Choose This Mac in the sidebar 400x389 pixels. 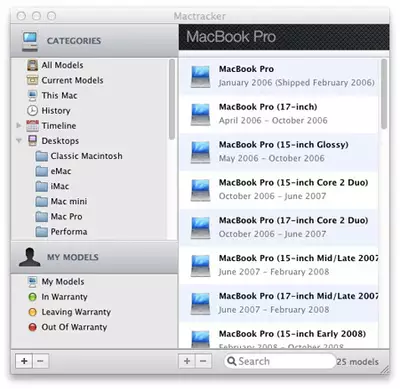coord(59,96)
